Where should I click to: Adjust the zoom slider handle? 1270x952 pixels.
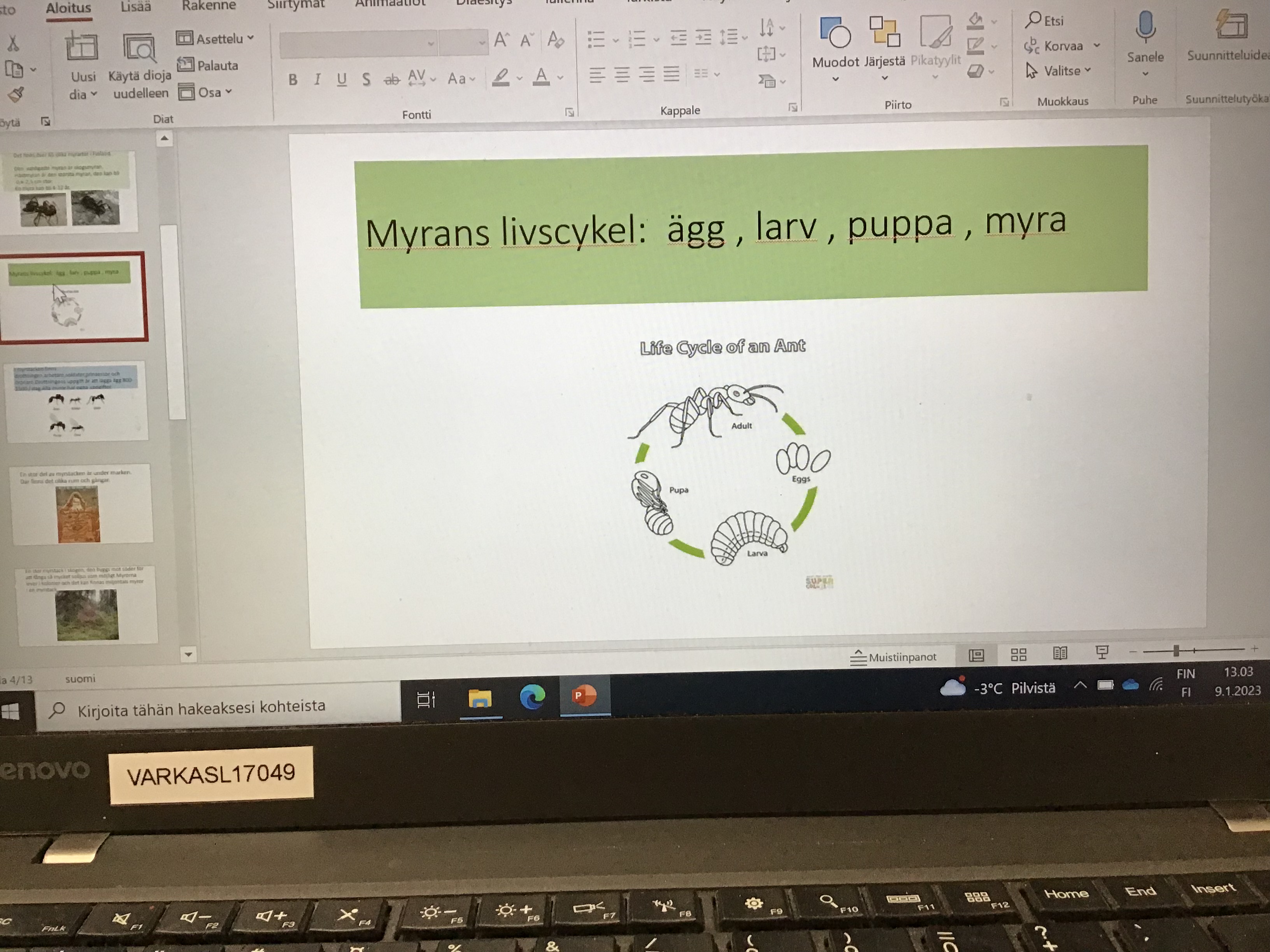(1176, 651)
